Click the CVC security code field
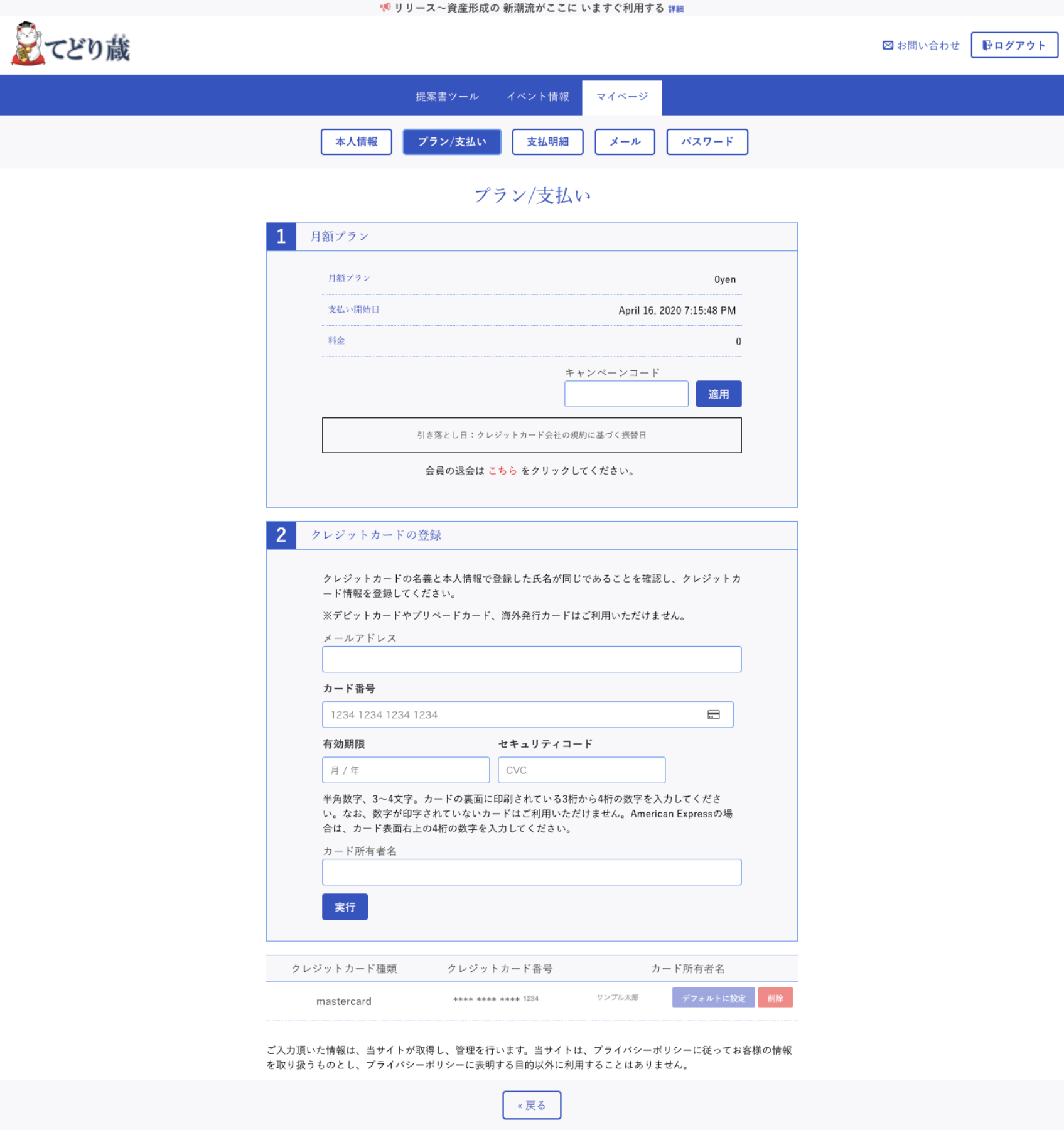1064x1130 pixels. [581, 770]
